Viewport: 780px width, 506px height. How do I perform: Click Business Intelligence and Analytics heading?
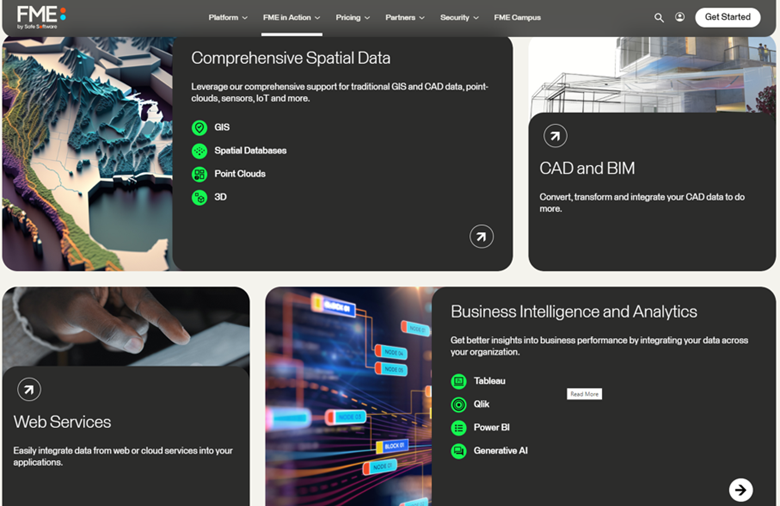pyautogui.click(x=574, y=312)
